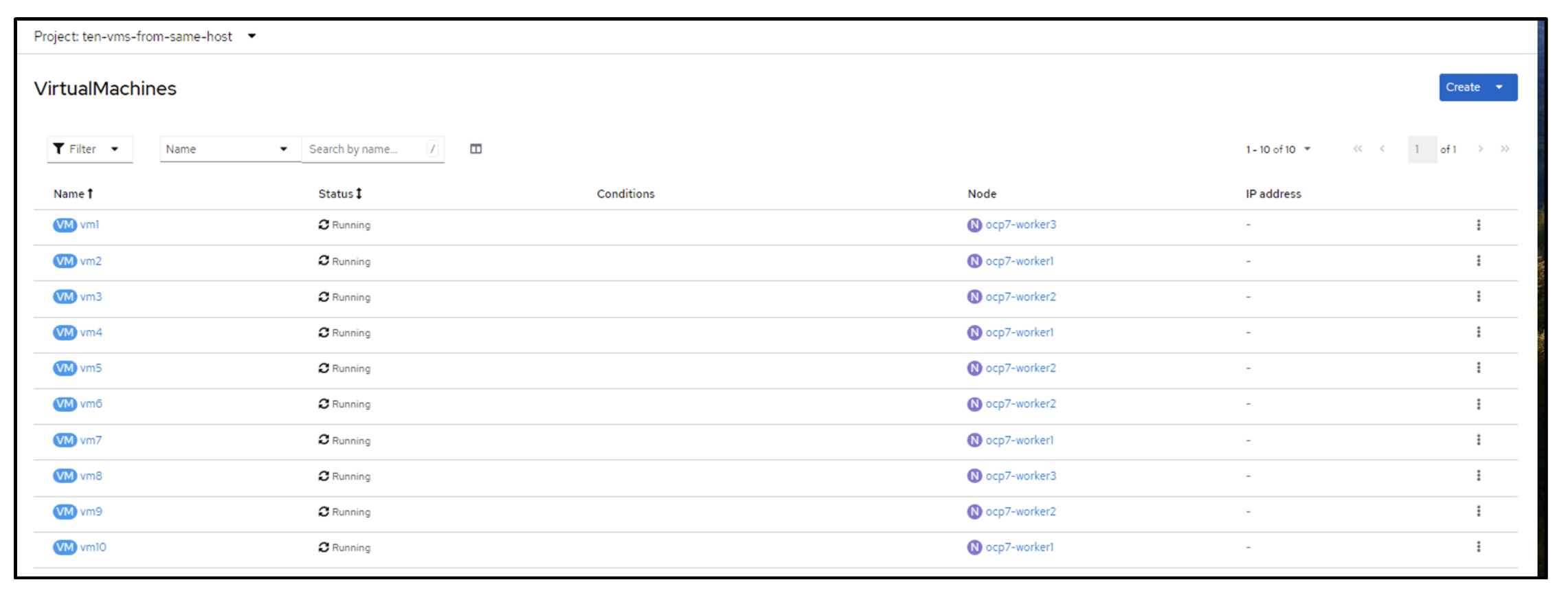The height and width of the screenshot is (591, 1568).
Task: Open the kebab menu for vm10
Action: [x=1478, y=547]
